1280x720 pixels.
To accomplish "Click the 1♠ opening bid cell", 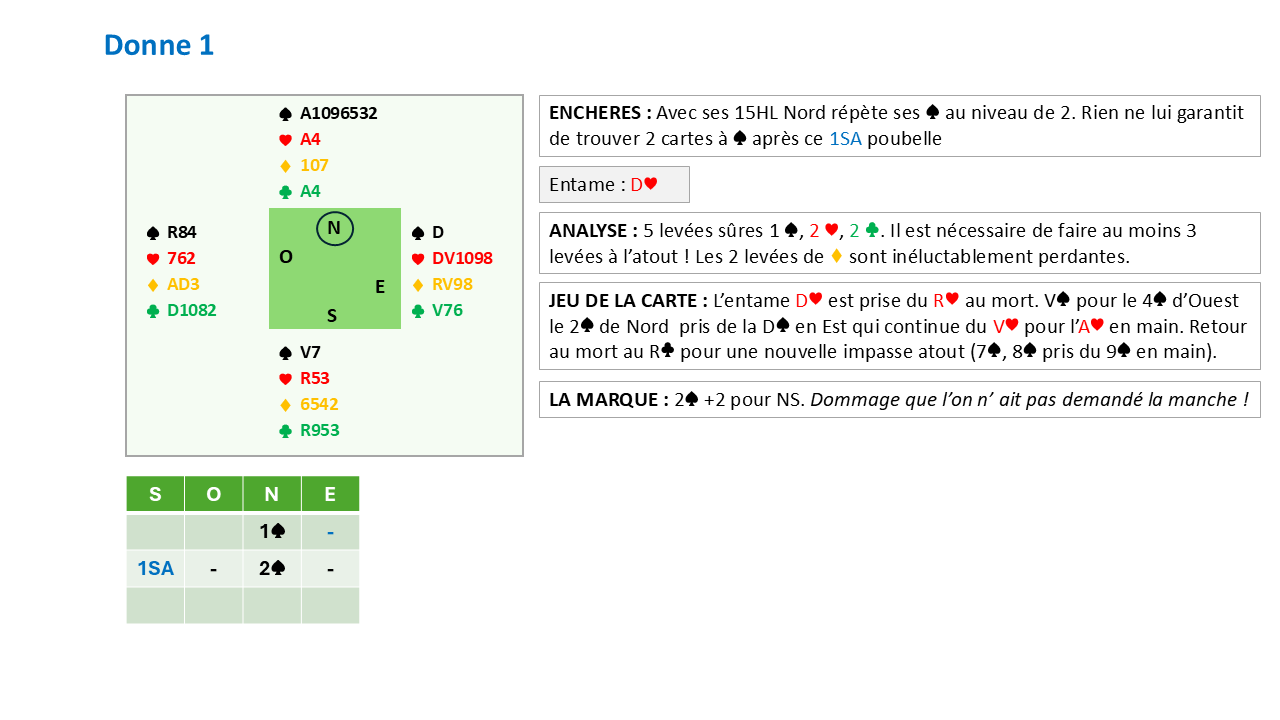I will click(272, 532).
